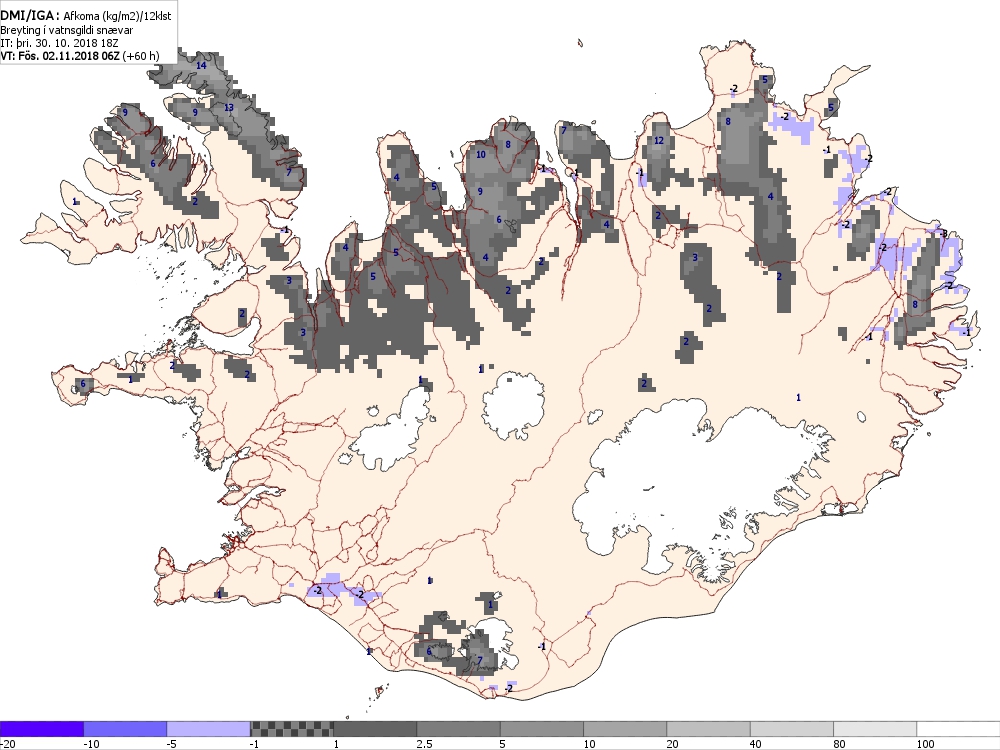The image size is (1000, 750).
Task: Click the legend label "2.5"
Action: point(423,744)
